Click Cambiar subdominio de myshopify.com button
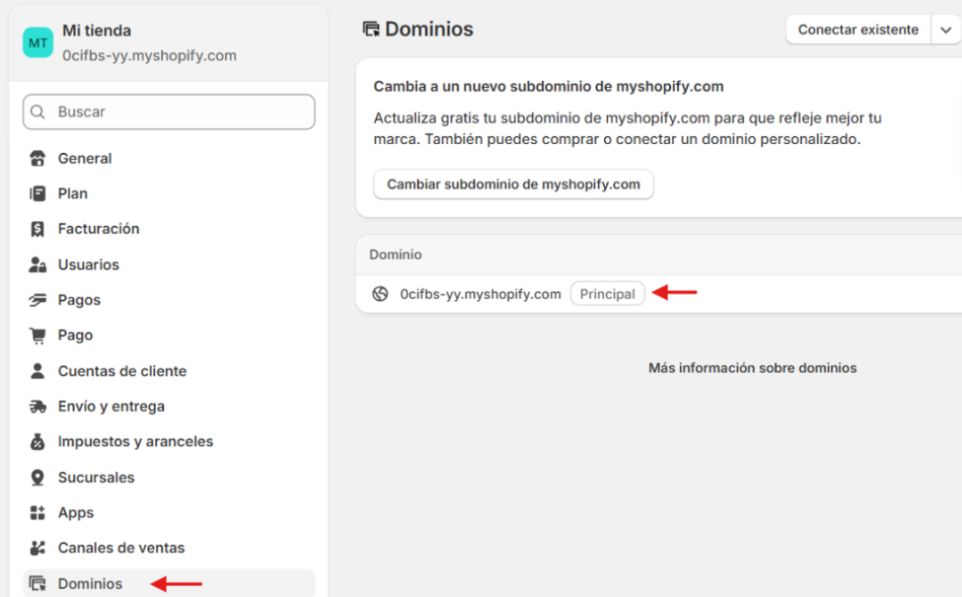The width and height of the screenshot is (962, 597). [514, 184]
